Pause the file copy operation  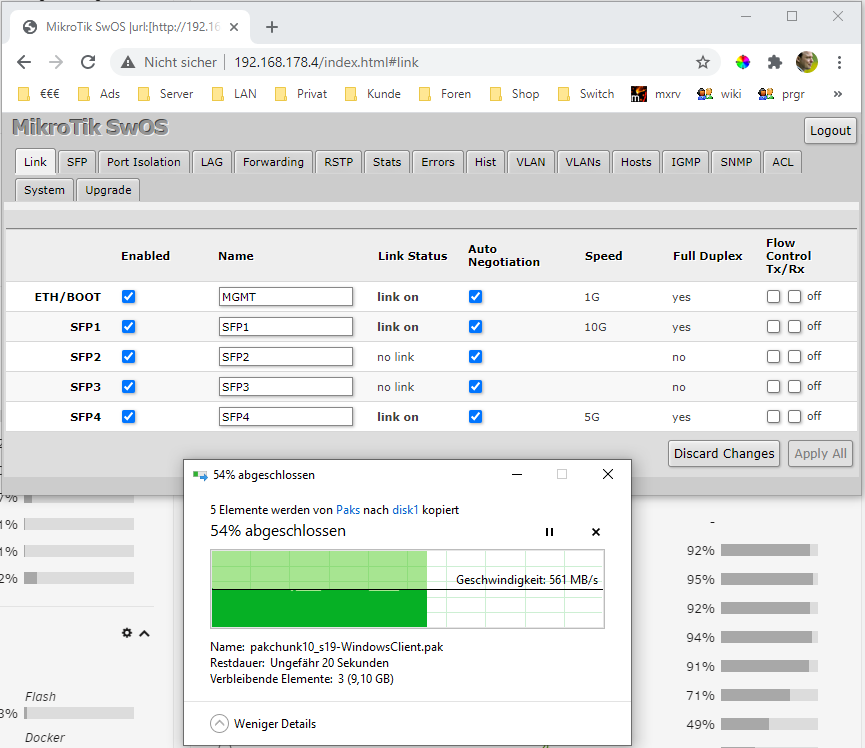[549, 532]
